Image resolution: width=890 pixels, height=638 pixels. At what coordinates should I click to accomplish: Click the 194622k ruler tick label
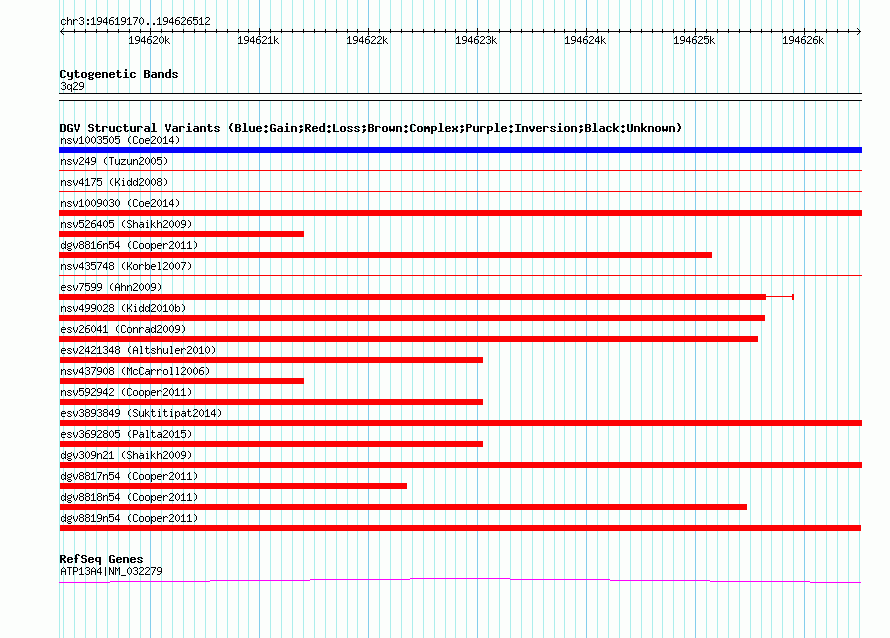pos(367,40)
